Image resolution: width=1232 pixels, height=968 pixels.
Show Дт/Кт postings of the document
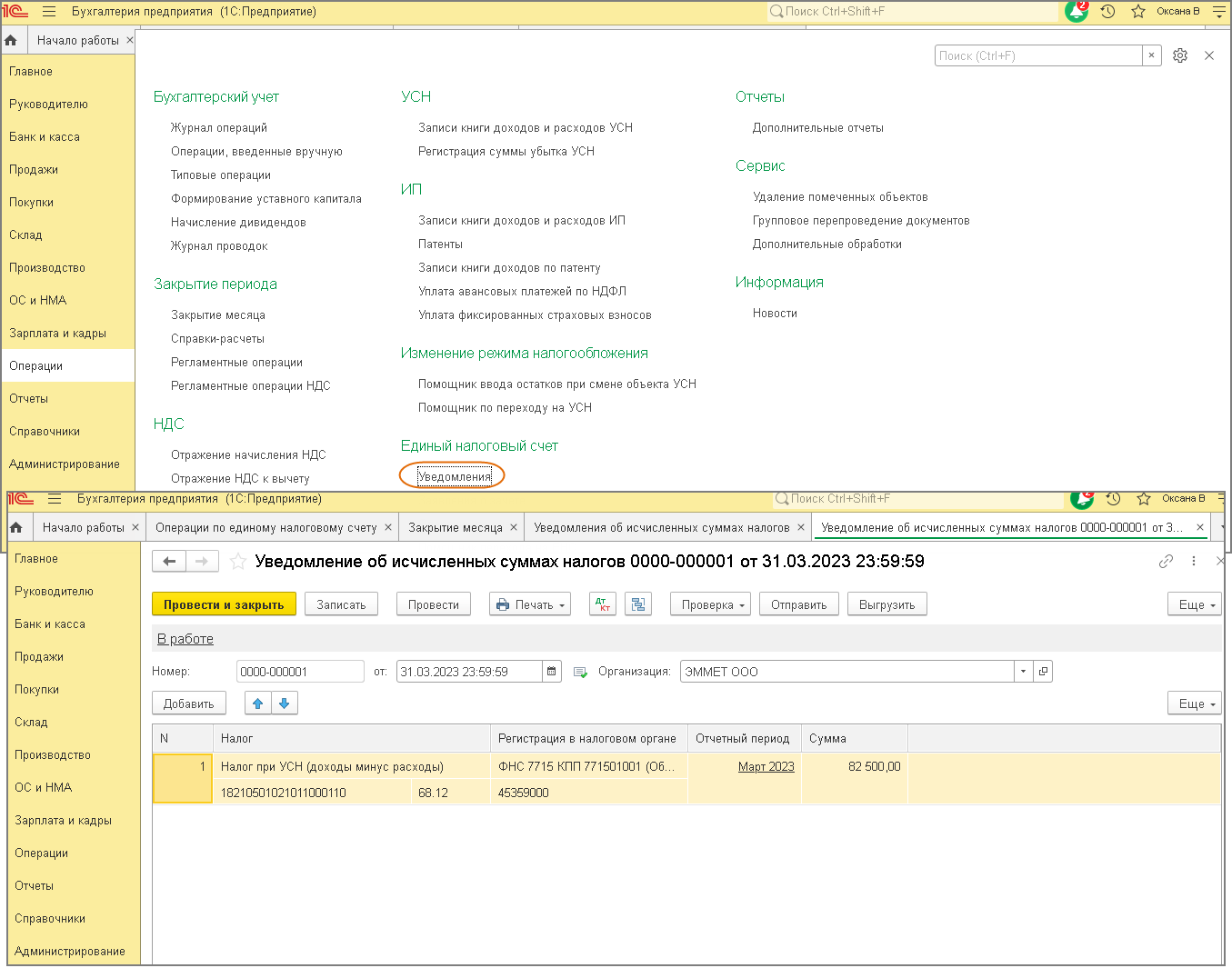[603, 604]
